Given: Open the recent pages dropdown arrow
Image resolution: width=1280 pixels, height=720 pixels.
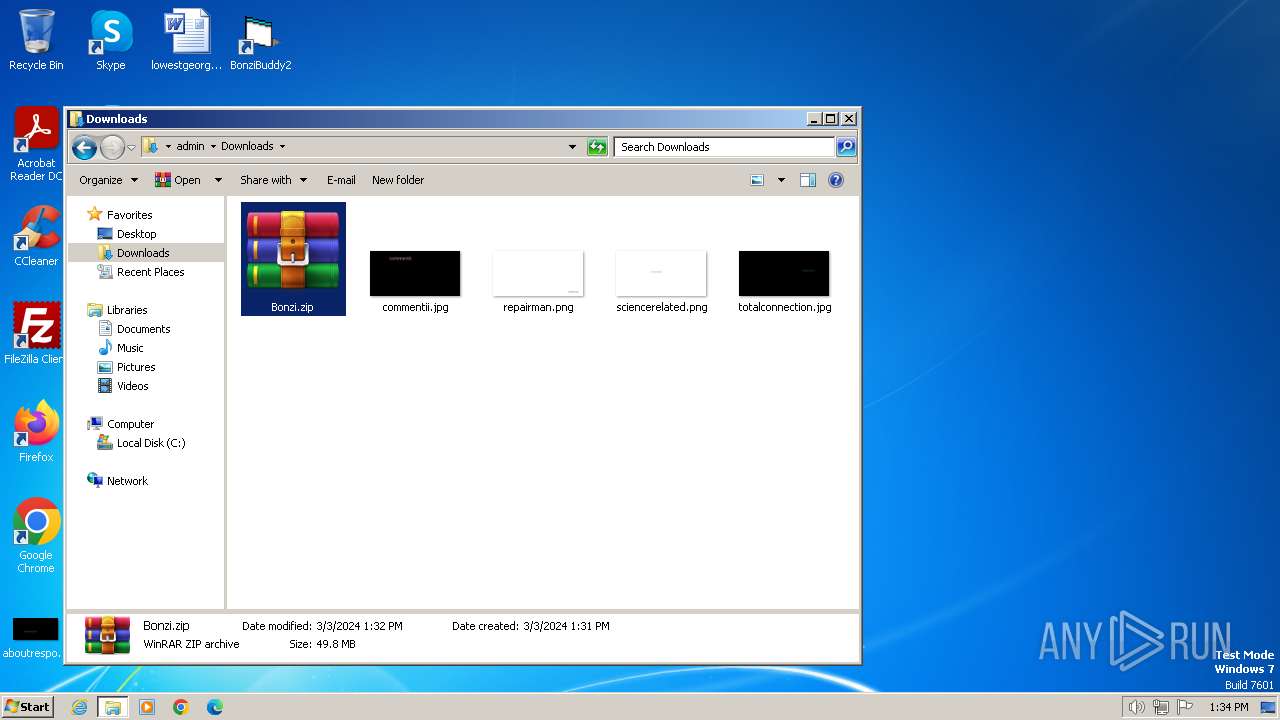Looking at the screenshot, I should 131,147.
